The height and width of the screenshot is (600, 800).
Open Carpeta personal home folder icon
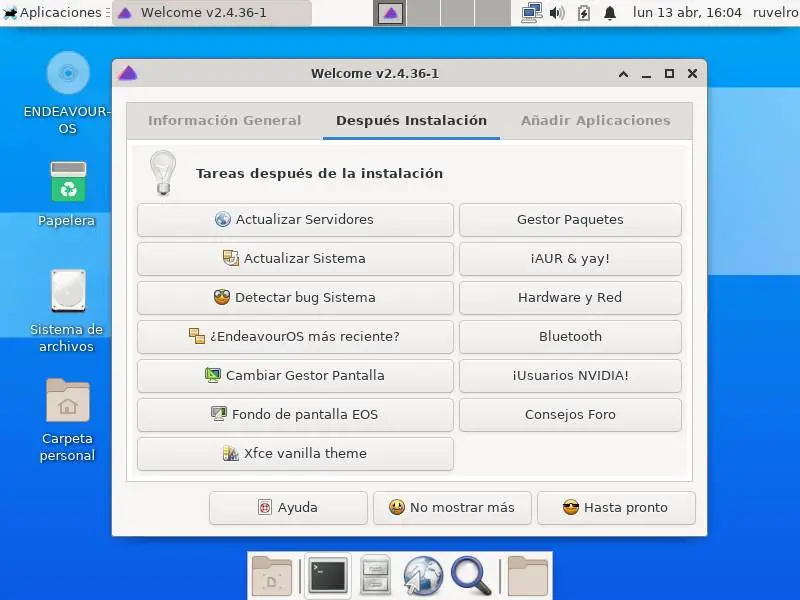click(x=68, y=400)
